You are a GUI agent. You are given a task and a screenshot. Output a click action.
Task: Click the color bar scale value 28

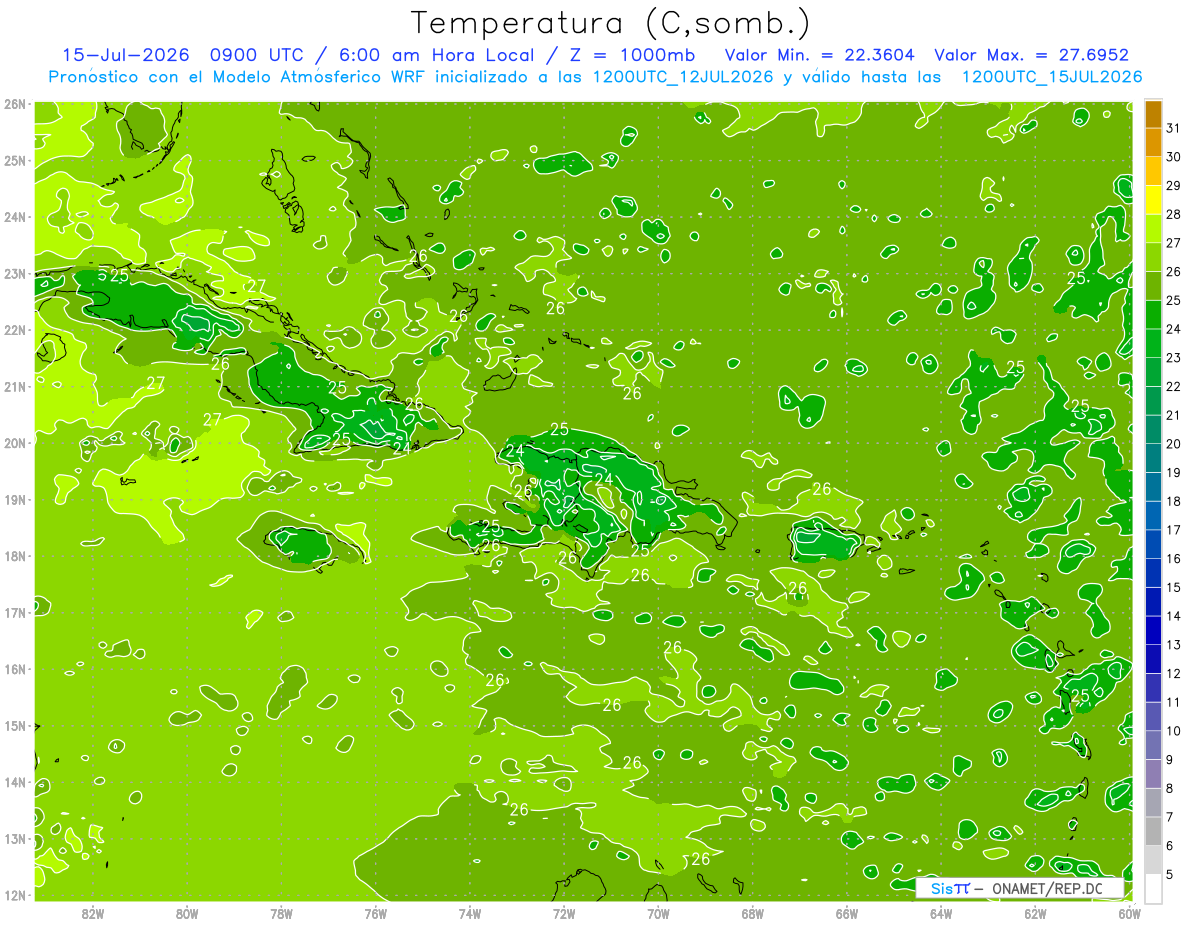(x=1174, y=214)
